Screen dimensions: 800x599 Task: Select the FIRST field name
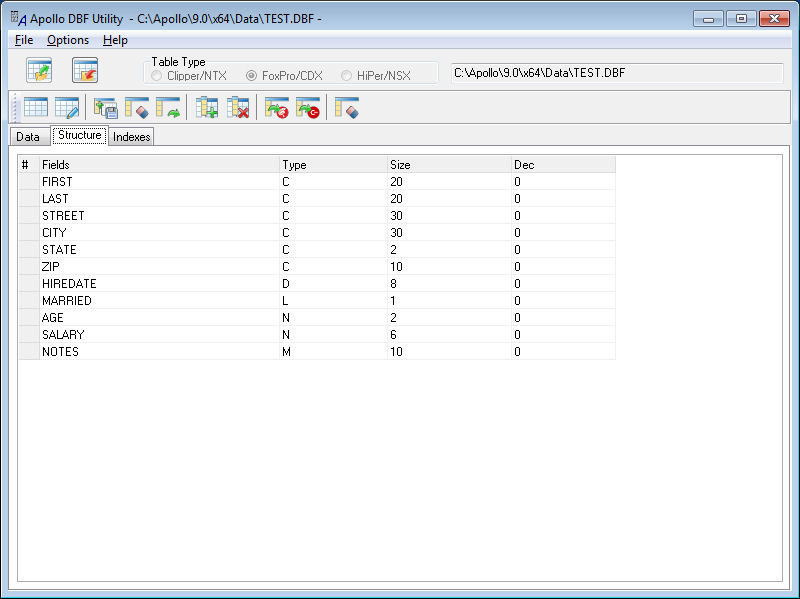point(57,182)
